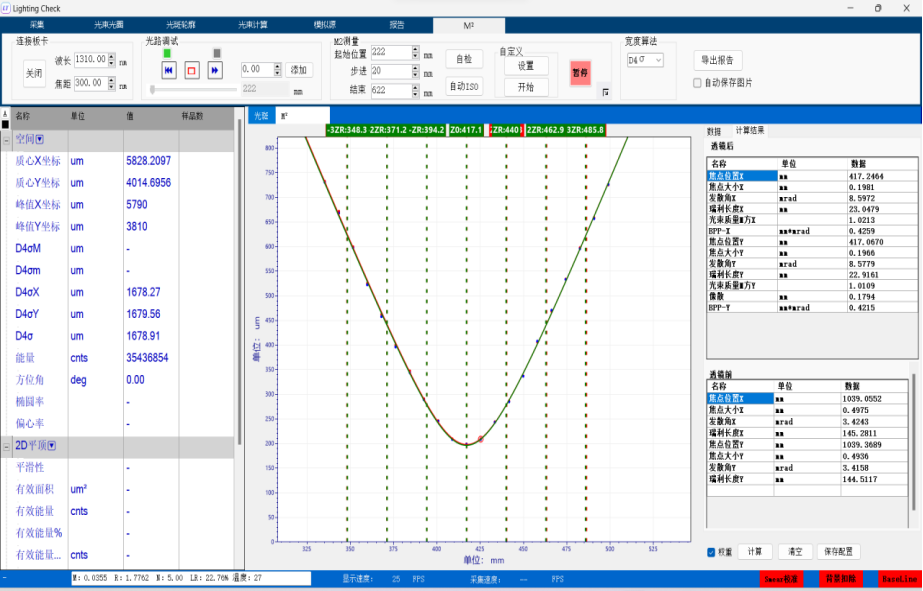The width and height of the screenshot is (923, 591).
Task: Click the 导出报告 button
Action: click(717, 60)
